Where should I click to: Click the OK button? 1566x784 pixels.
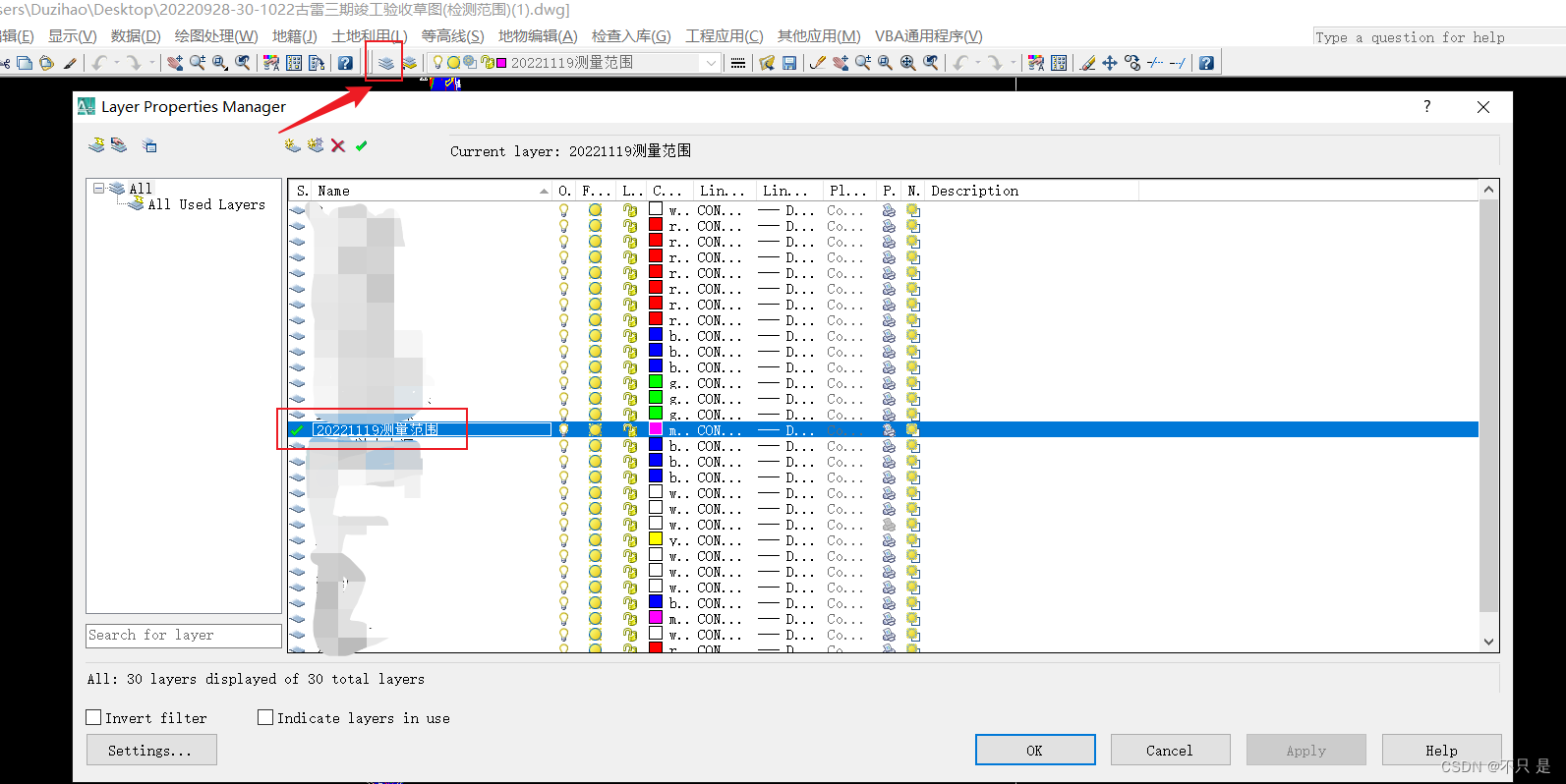(1035, 750)
